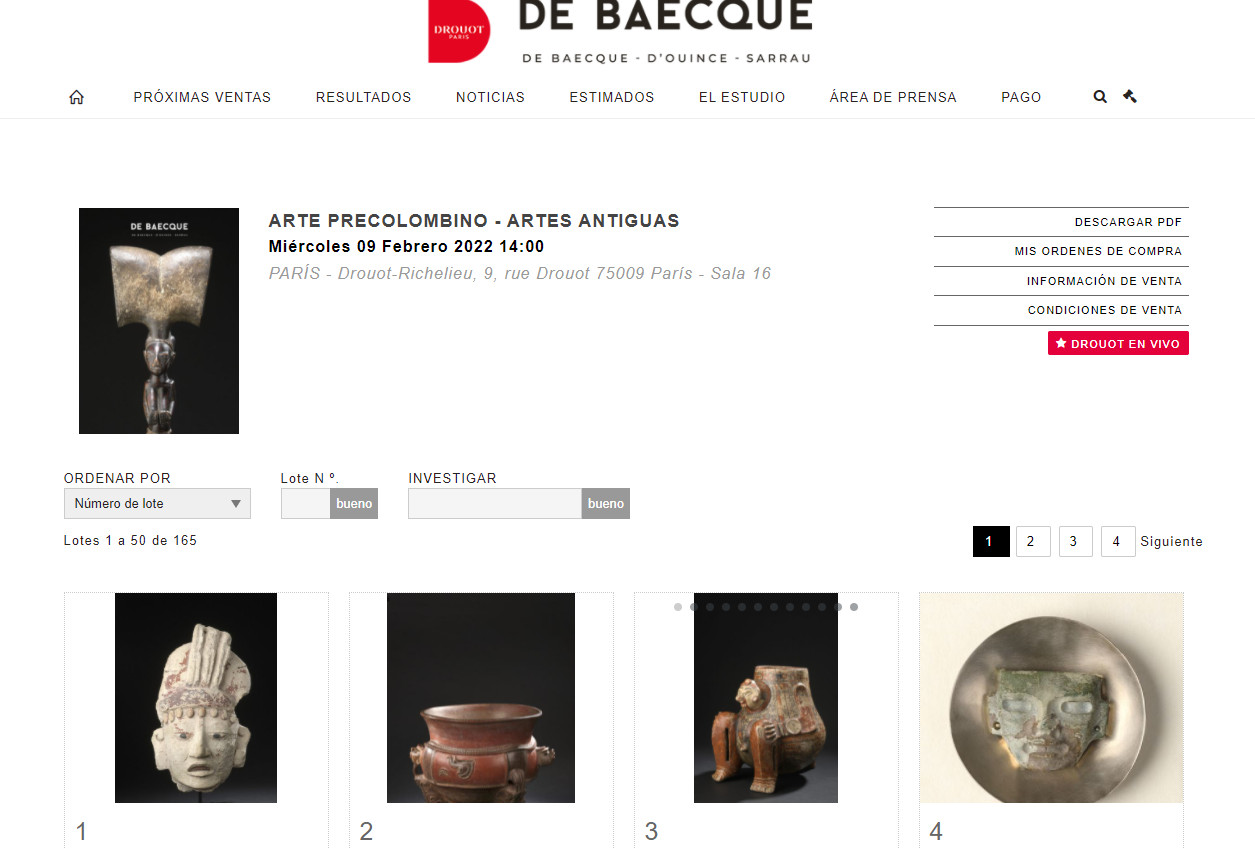Open the Área de Prensa menu
Screen dimensions: 1255x848
pyautogui.click(x=893, y=97)
